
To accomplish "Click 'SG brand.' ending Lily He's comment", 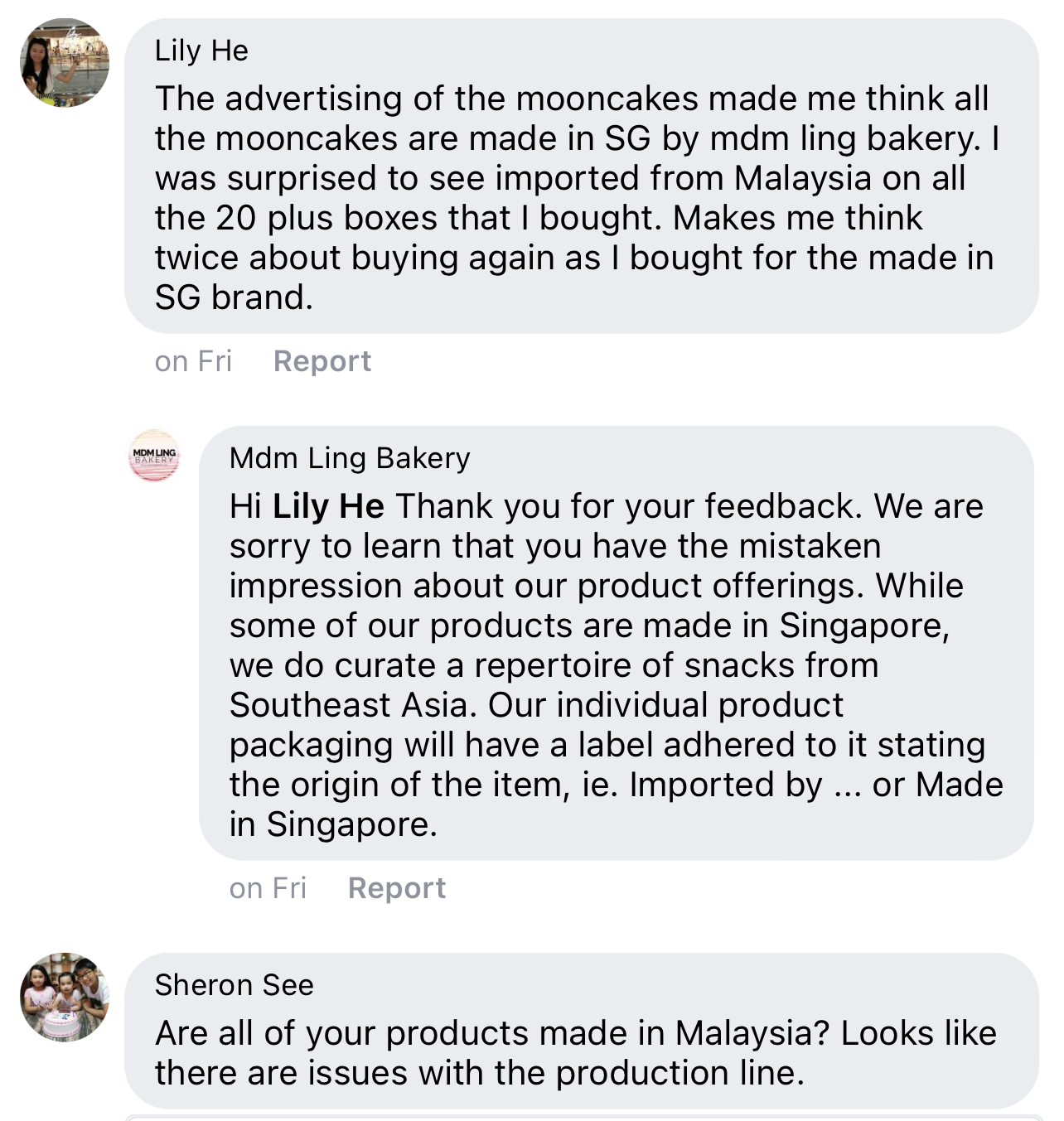I will pos(234,297).
